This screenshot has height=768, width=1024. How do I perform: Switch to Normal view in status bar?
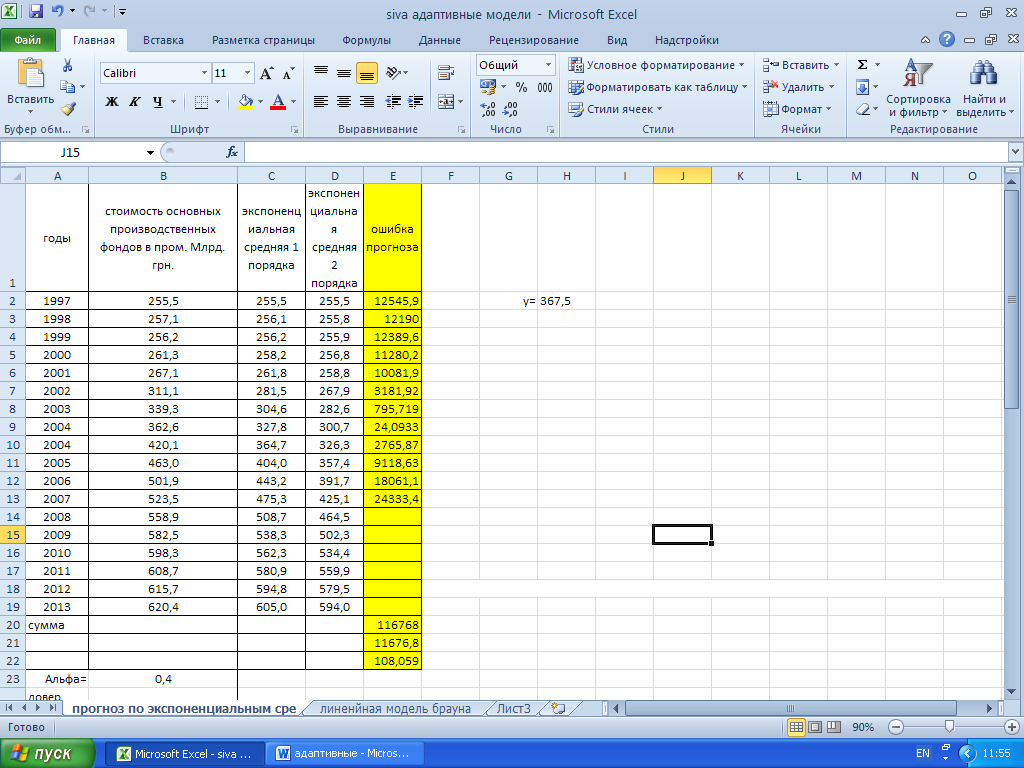tap(796, 727)
